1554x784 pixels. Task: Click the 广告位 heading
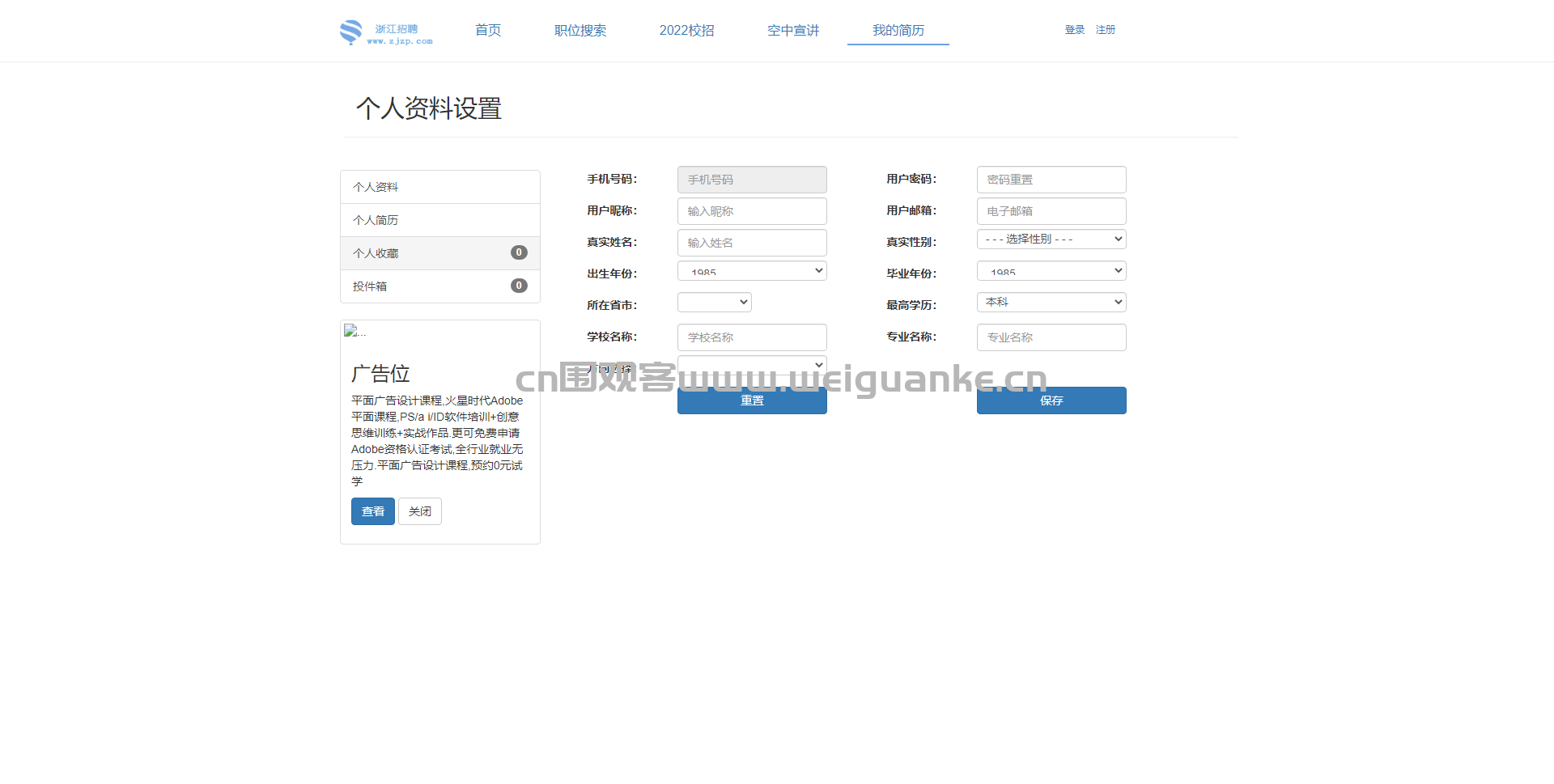(x=380, y=374)
